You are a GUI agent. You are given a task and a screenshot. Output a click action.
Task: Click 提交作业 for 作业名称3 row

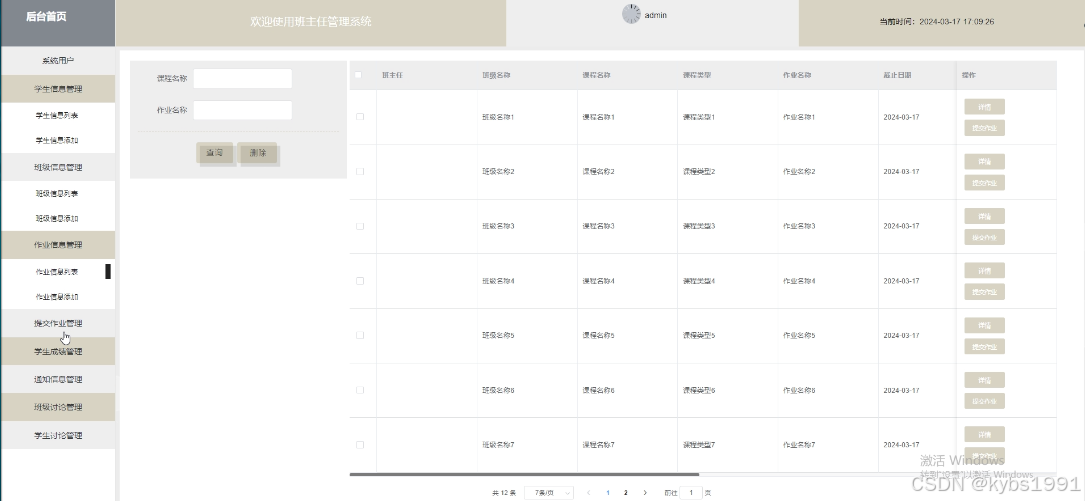coord(984,237)
